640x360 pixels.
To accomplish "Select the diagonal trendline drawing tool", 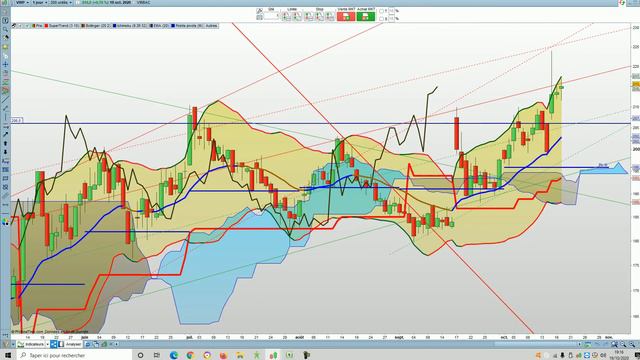I will point(5,99).
